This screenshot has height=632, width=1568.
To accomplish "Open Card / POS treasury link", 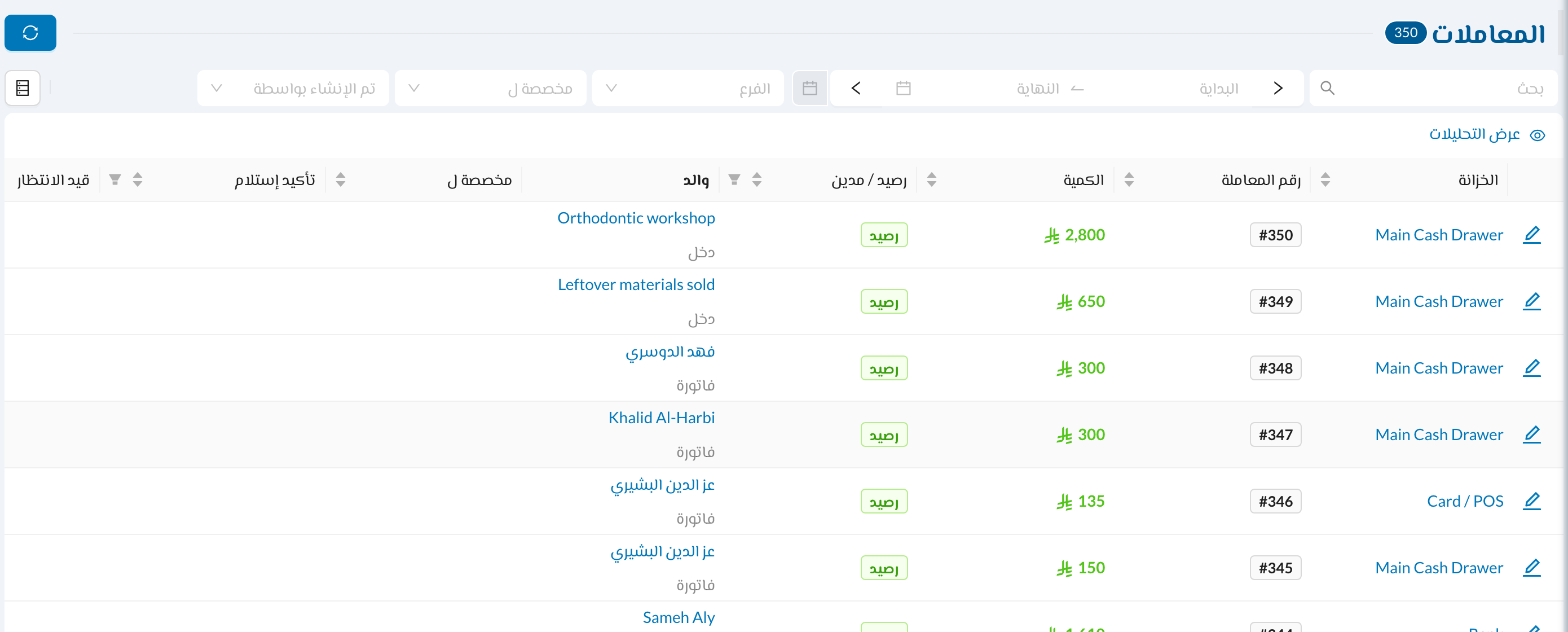I will click(1465, 501).
